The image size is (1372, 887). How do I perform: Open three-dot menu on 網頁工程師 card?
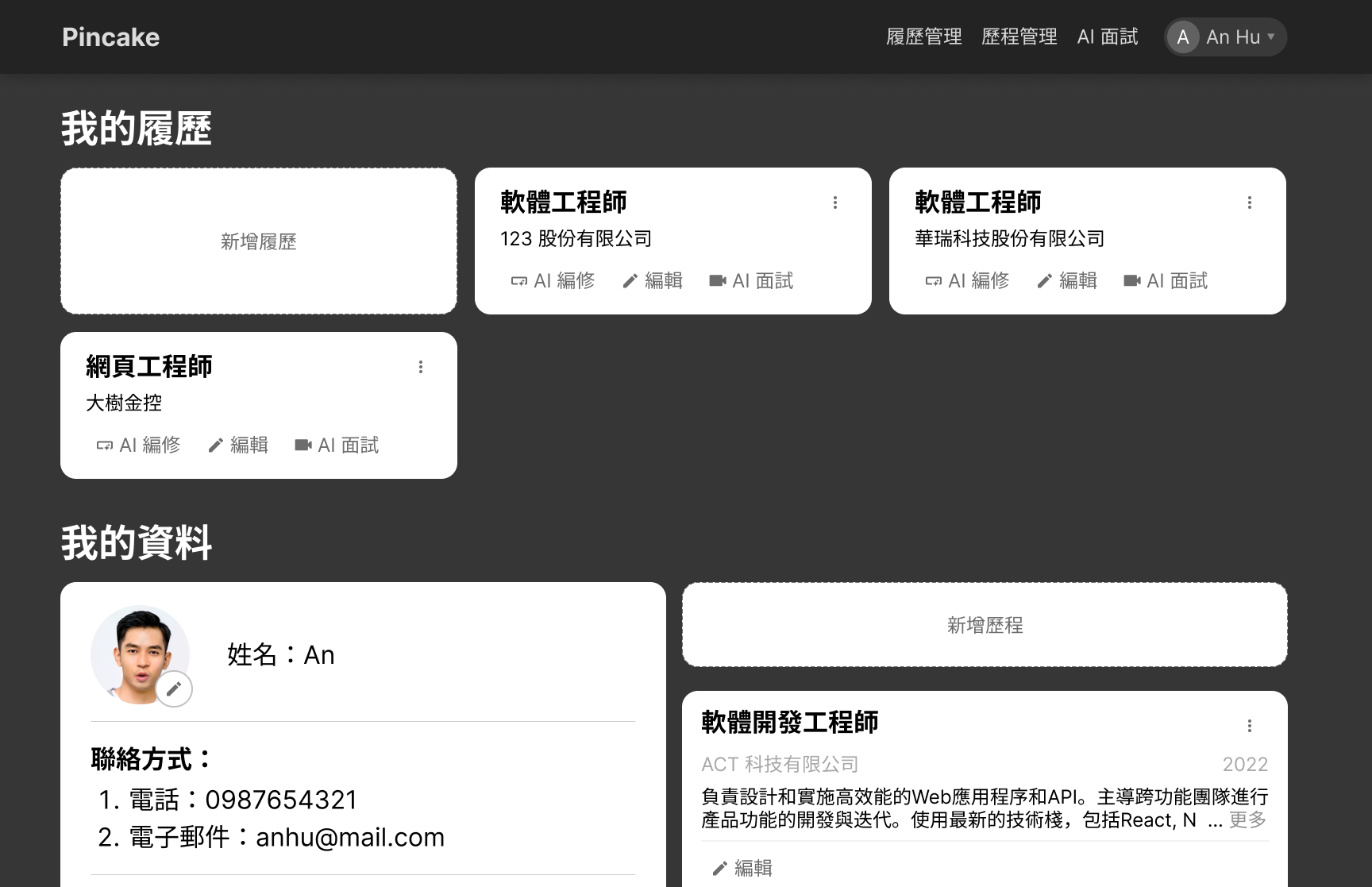coord(420,368)
